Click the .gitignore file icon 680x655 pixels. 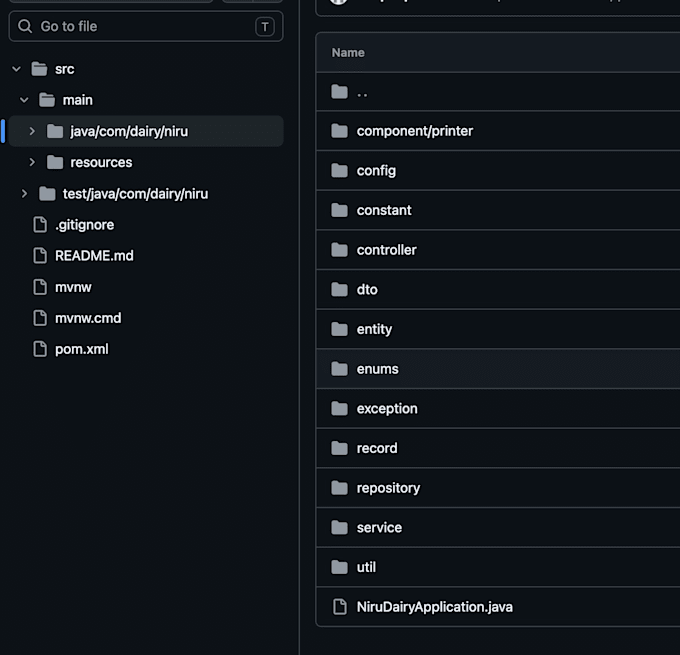(x=40, y=225)
